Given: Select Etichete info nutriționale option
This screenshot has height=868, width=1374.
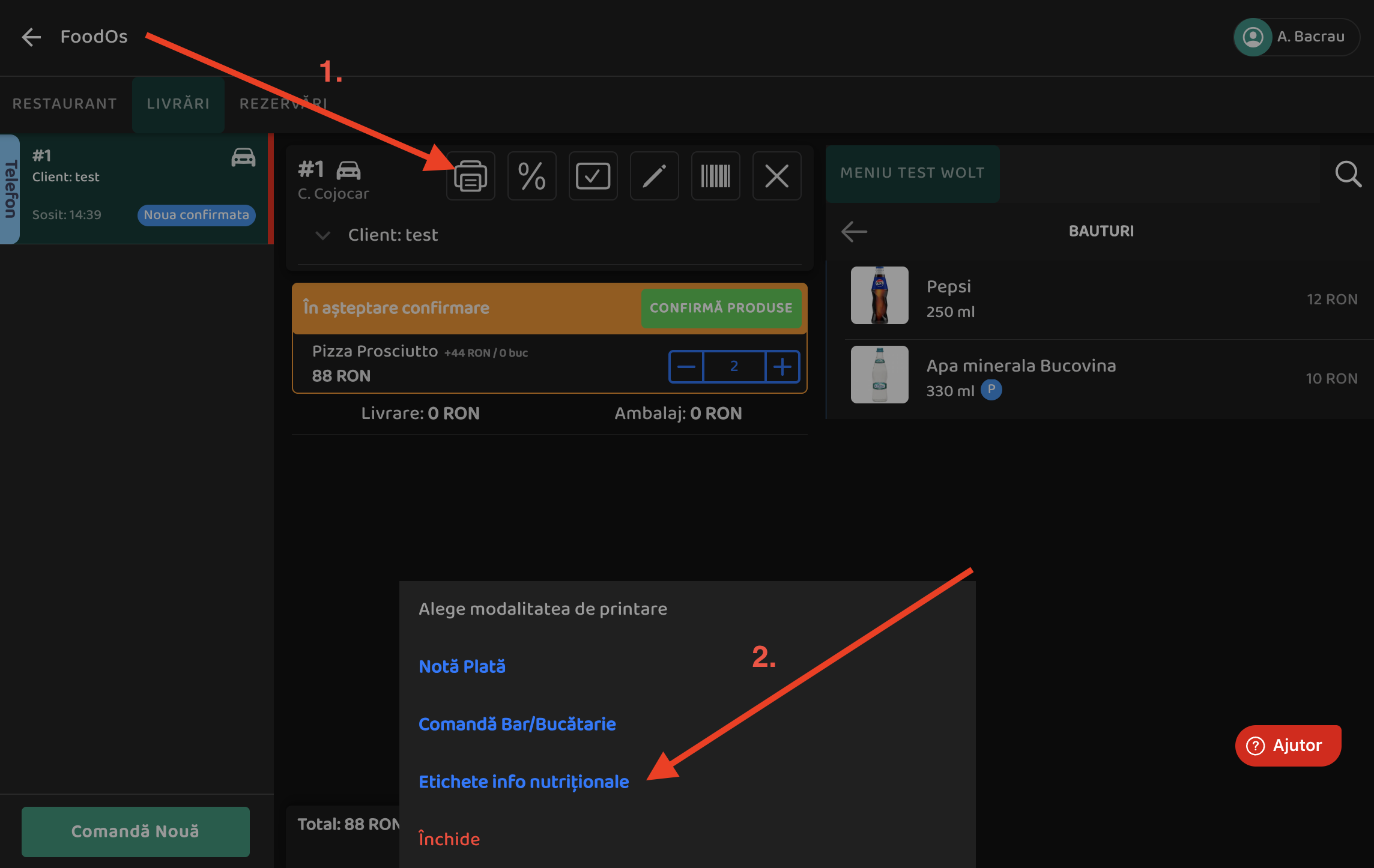Looking at the screenshot, I should [524, 782].
